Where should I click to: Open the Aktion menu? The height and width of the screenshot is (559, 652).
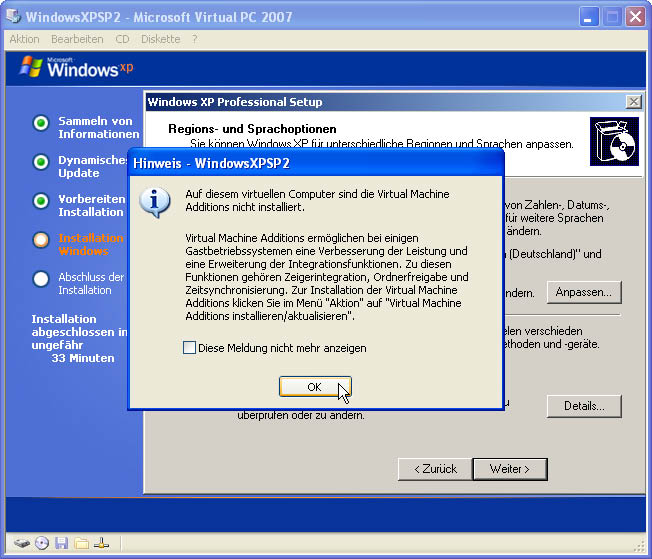[25, 39]
